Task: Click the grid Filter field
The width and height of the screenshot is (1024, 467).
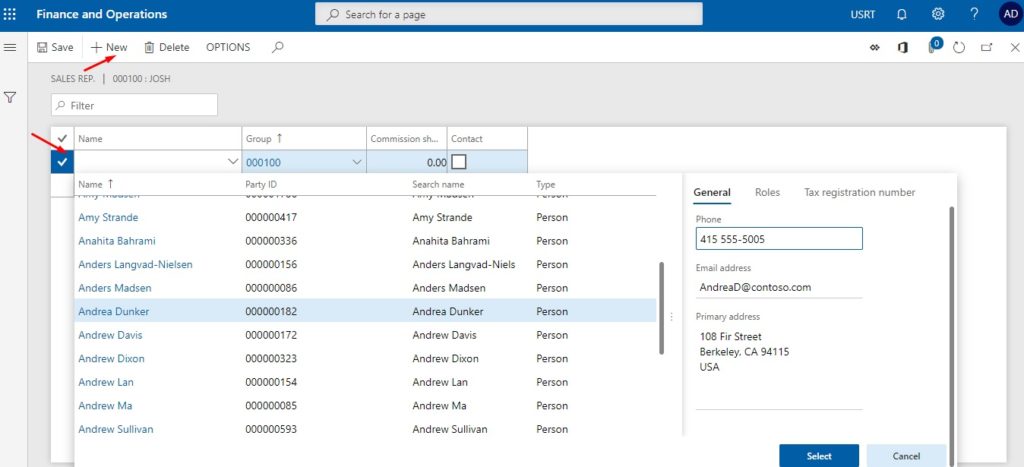Action: pos(135,105)
